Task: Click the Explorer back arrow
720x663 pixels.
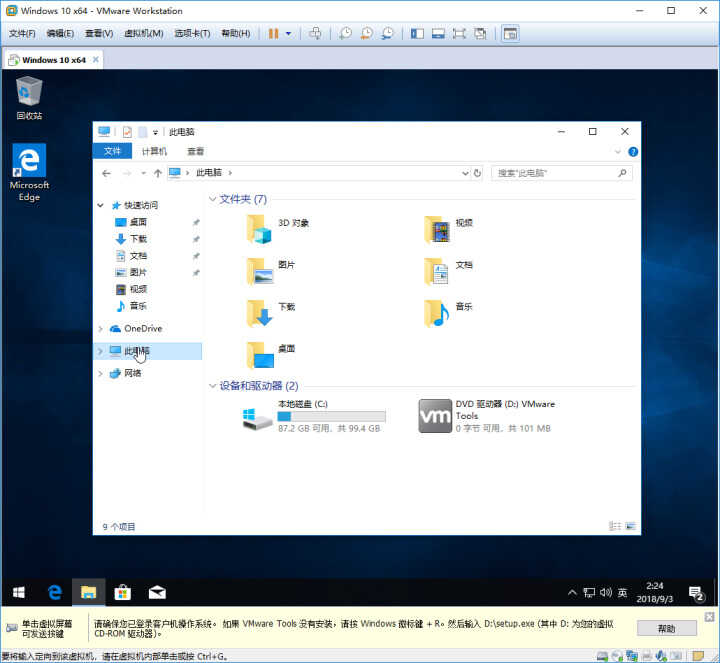Action: tap(107, 173)
